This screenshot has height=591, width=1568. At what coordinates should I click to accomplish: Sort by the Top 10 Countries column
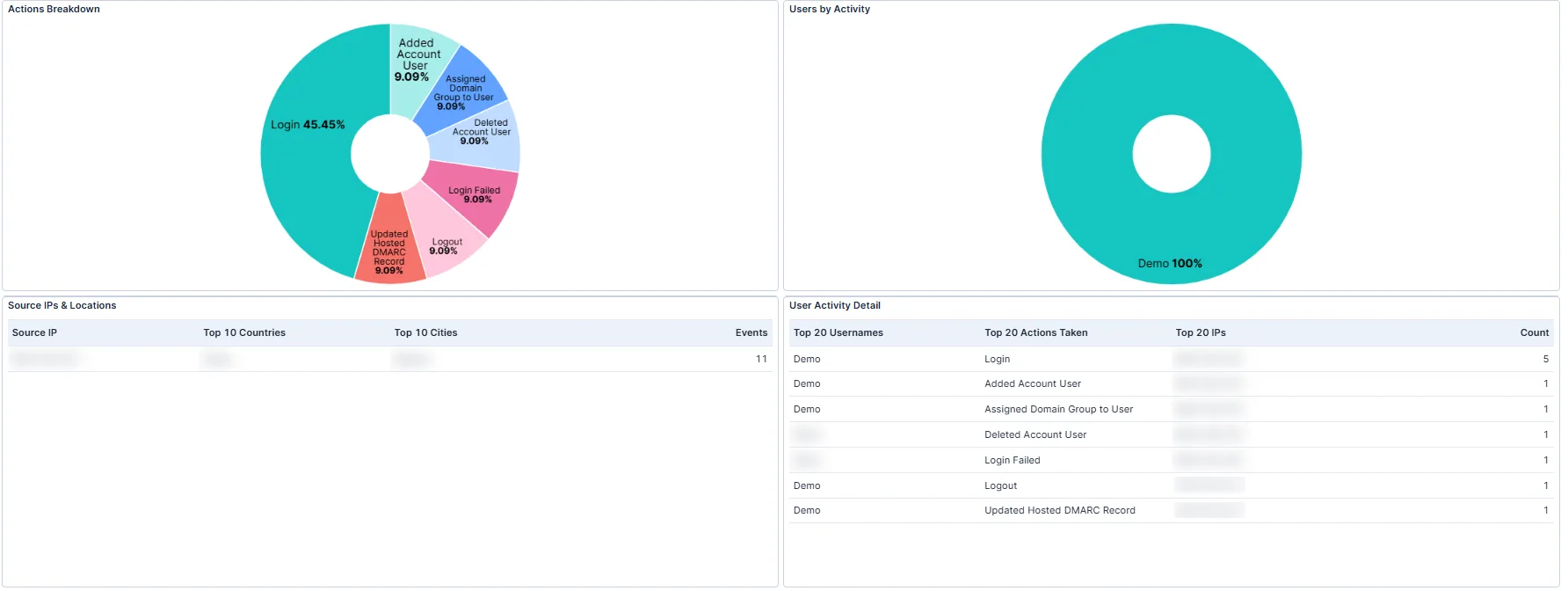(x=244, y=332)
